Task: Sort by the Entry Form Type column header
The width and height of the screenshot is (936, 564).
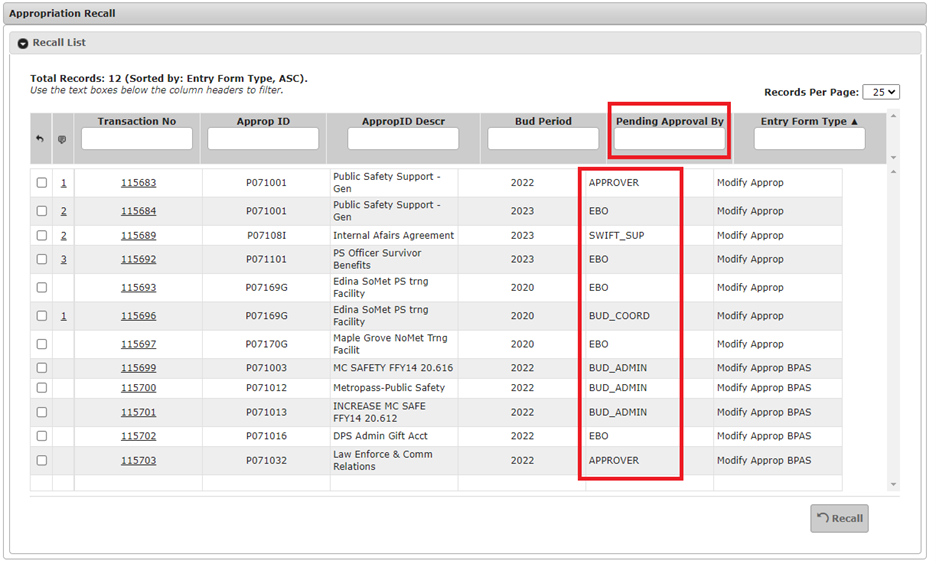Action: click(809, 121)
